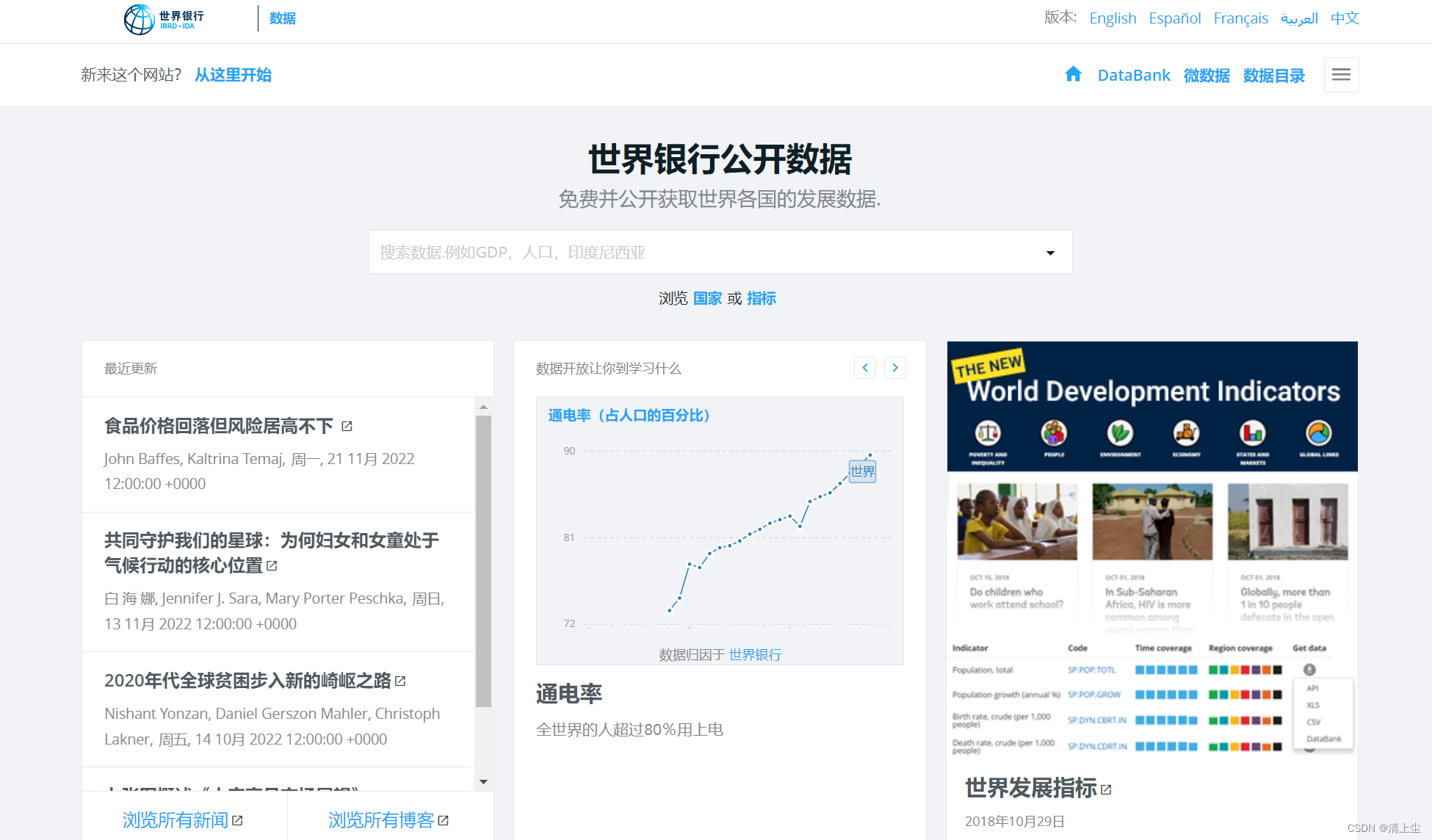The height and width of the screenshot is (840, 1432).
Task: Click the 数据 header link
Action: click(x=282, y=18)
